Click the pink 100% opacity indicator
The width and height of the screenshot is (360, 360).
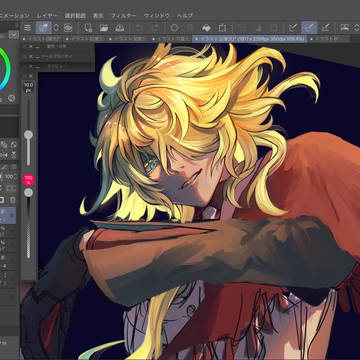(x=28, y=180)
